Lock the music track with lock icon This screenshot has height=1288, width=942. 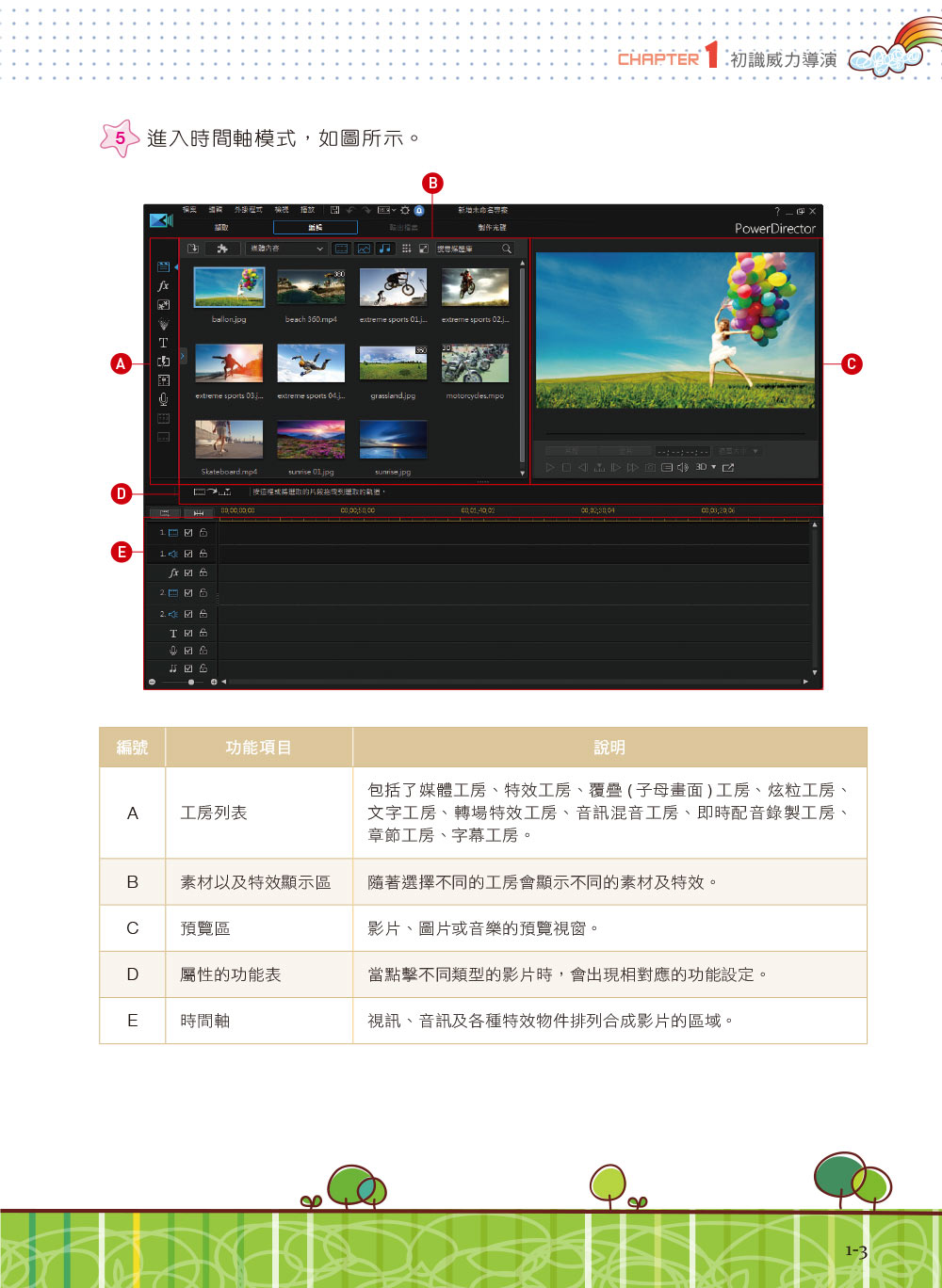tap(203, 668)
